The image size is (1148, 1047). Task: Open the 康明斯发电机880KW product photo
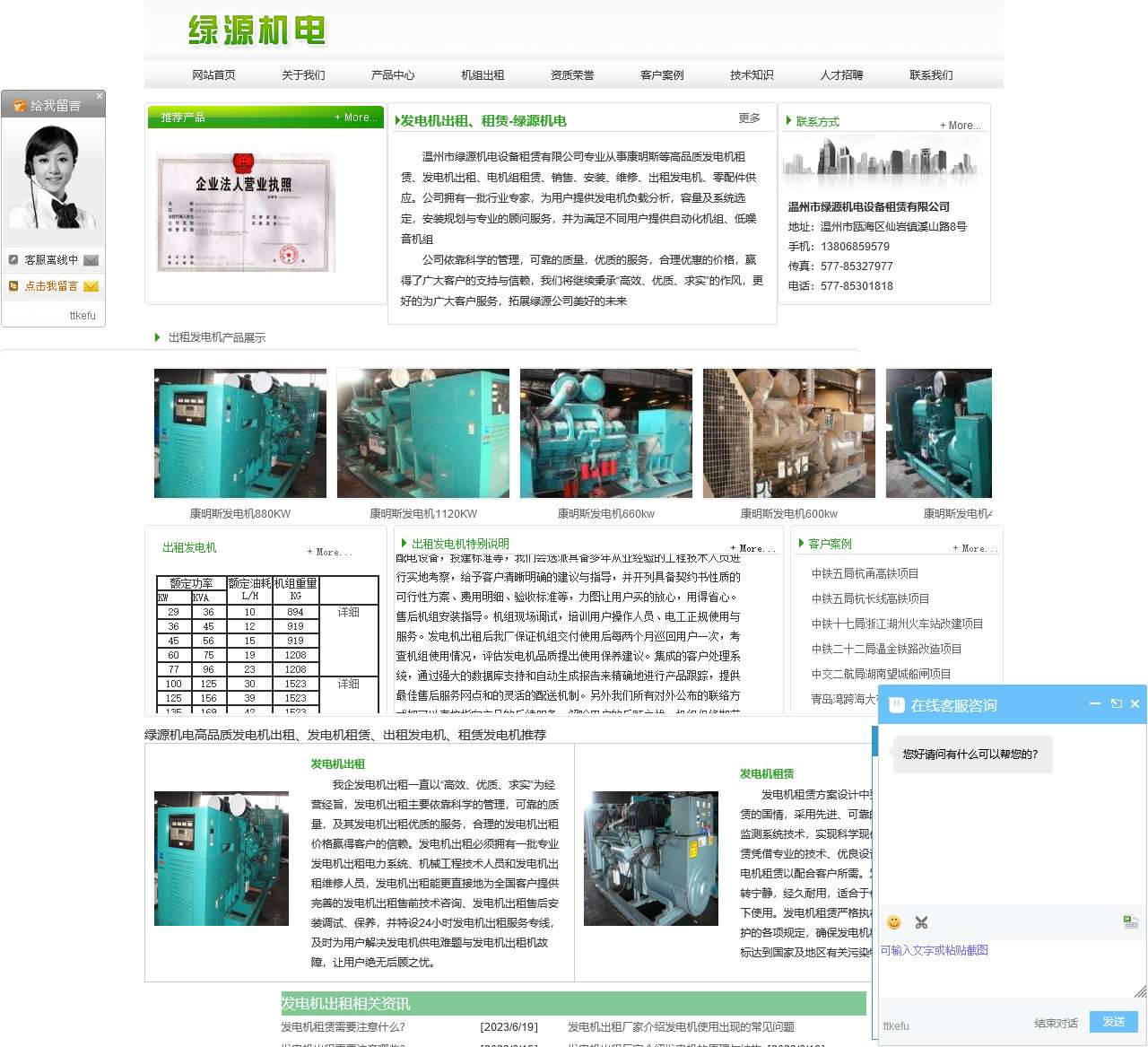(x=240, y=433)
